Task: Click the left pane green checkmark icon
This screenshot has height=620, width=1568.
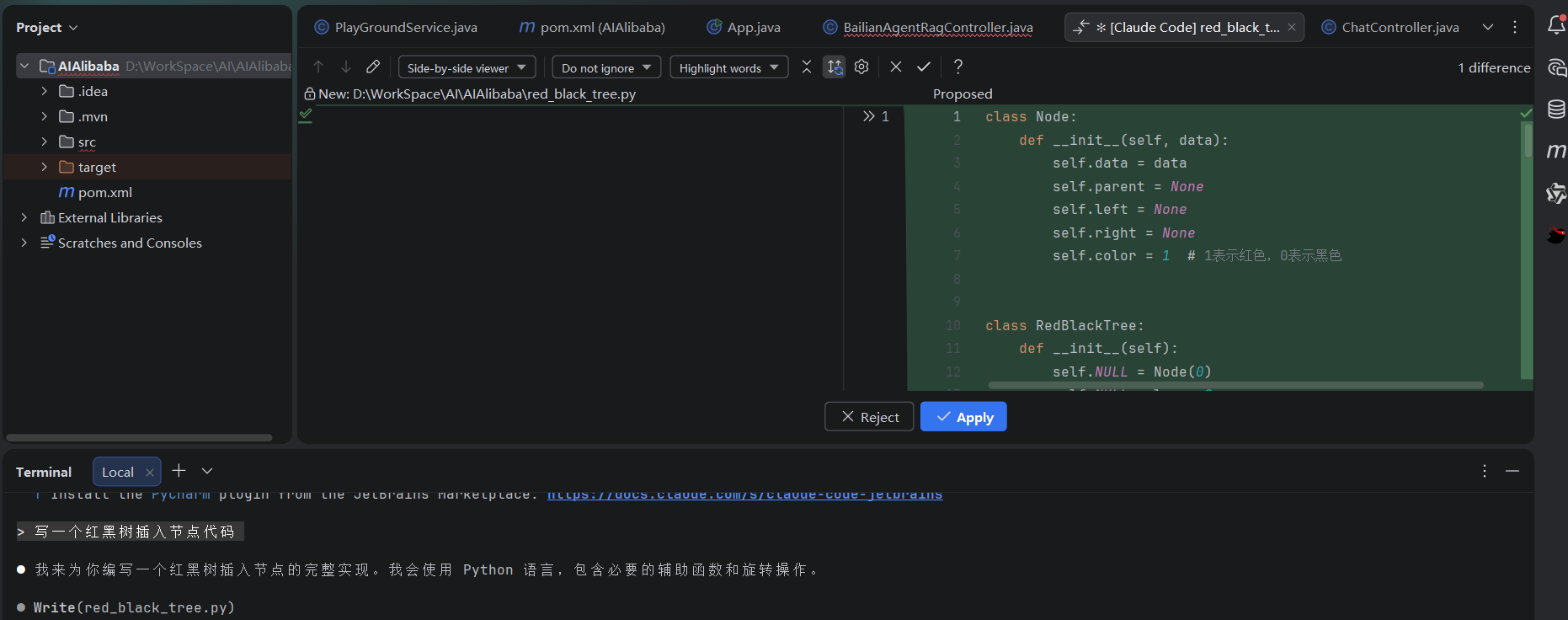Action: (x=306, y=115)
